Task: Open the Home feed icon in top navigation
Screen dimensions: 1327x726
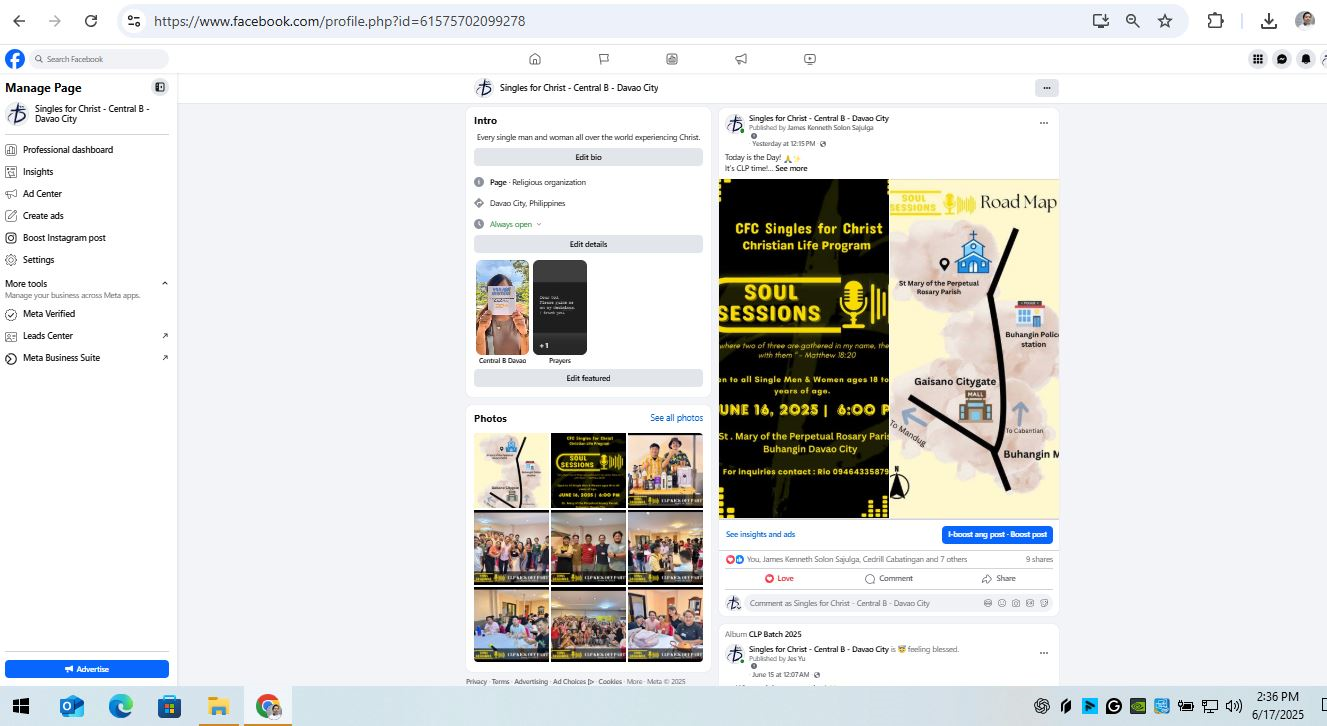Action: (x=535, y=59)
